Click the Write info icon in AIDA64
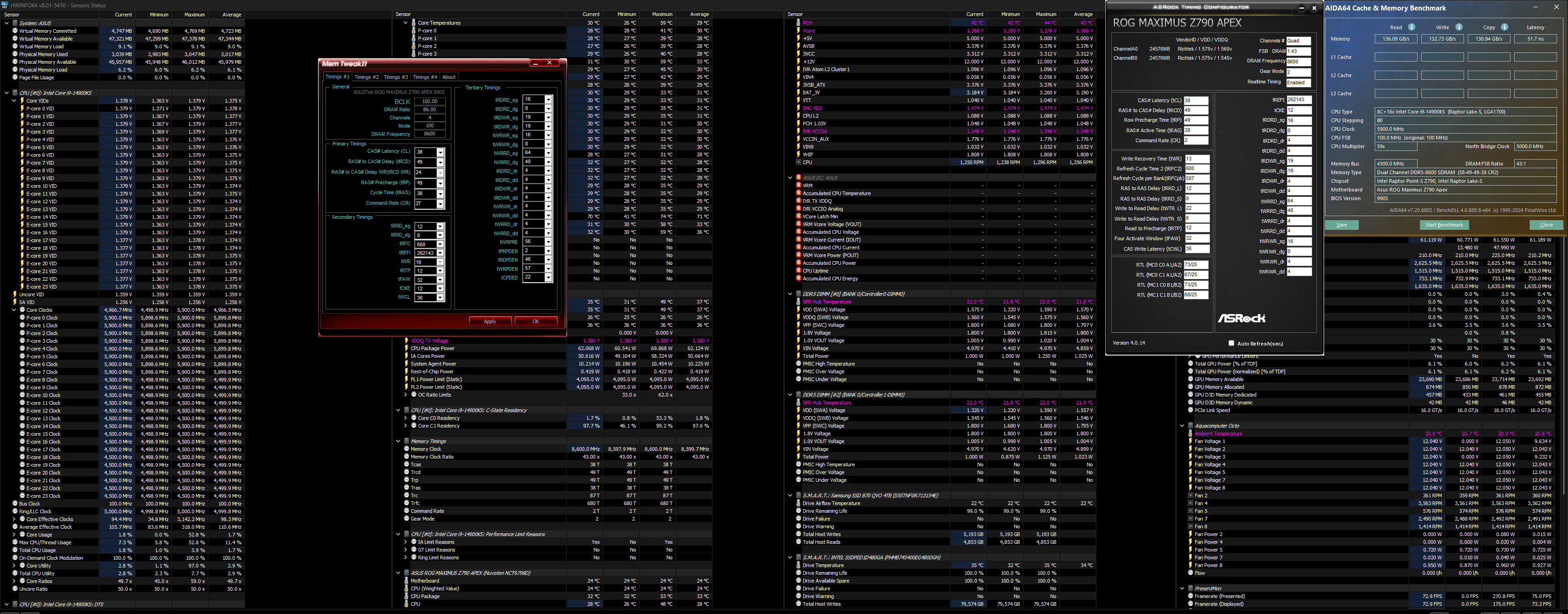 (1459, 27)
